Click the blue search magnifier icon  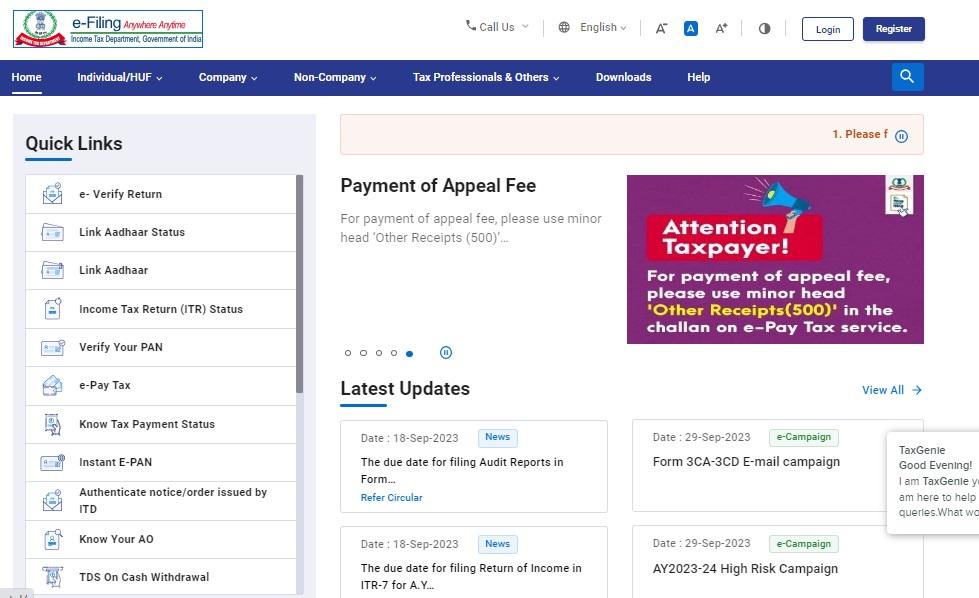907,77
